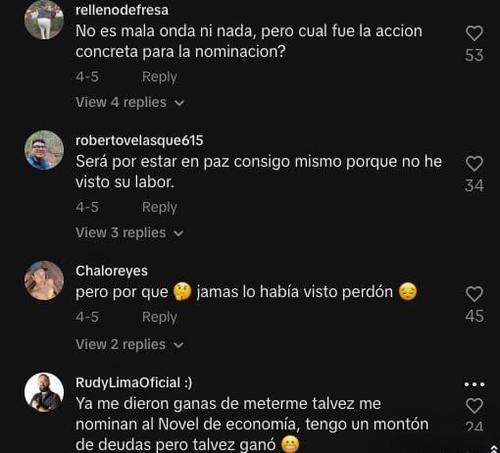Viewport: 500px width, 453px height.
Task: Open Chaloreyes profile avatar
Action: (44, 280)
